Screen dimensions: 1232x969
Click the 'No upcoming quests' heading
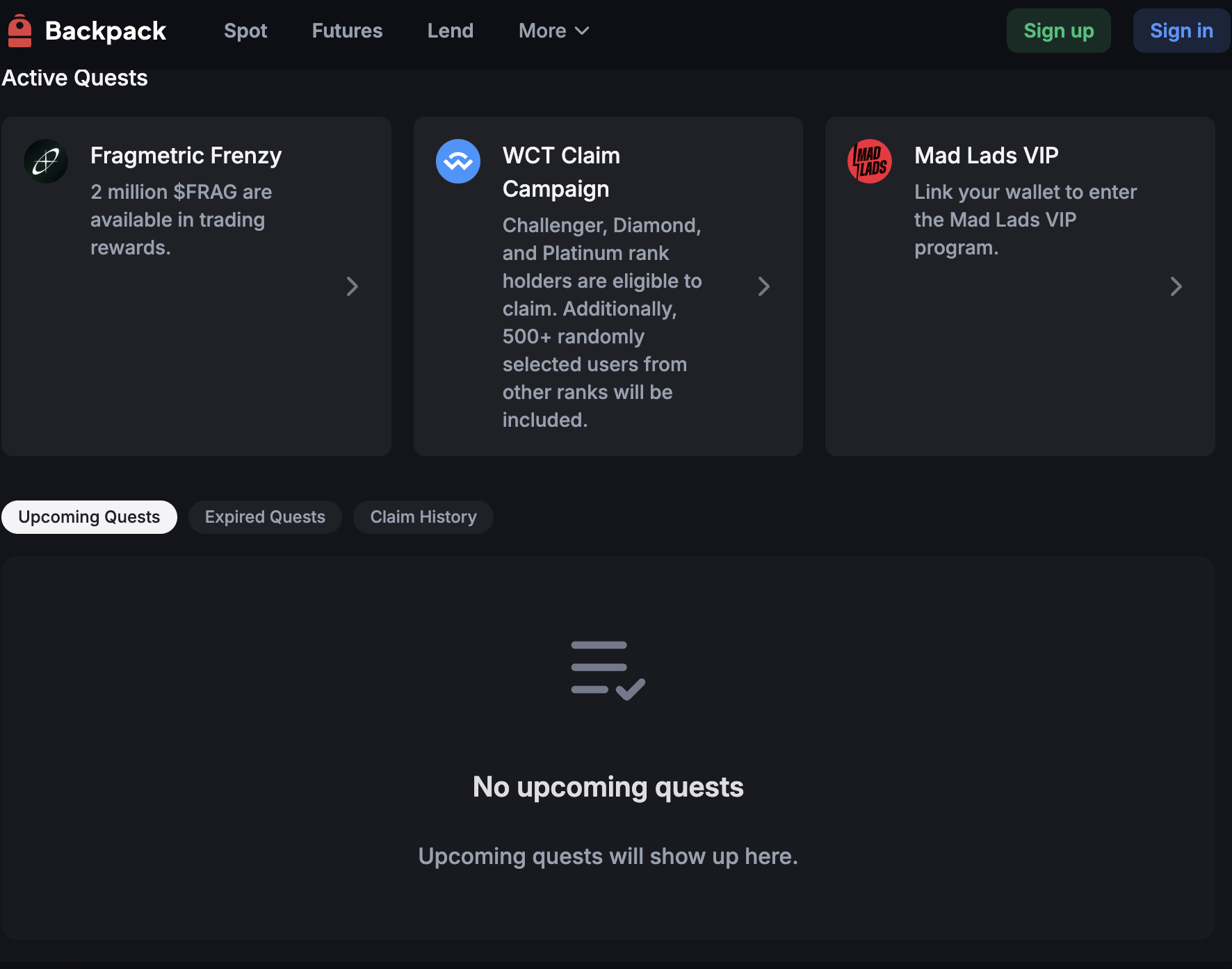click(x=608, y=787)
